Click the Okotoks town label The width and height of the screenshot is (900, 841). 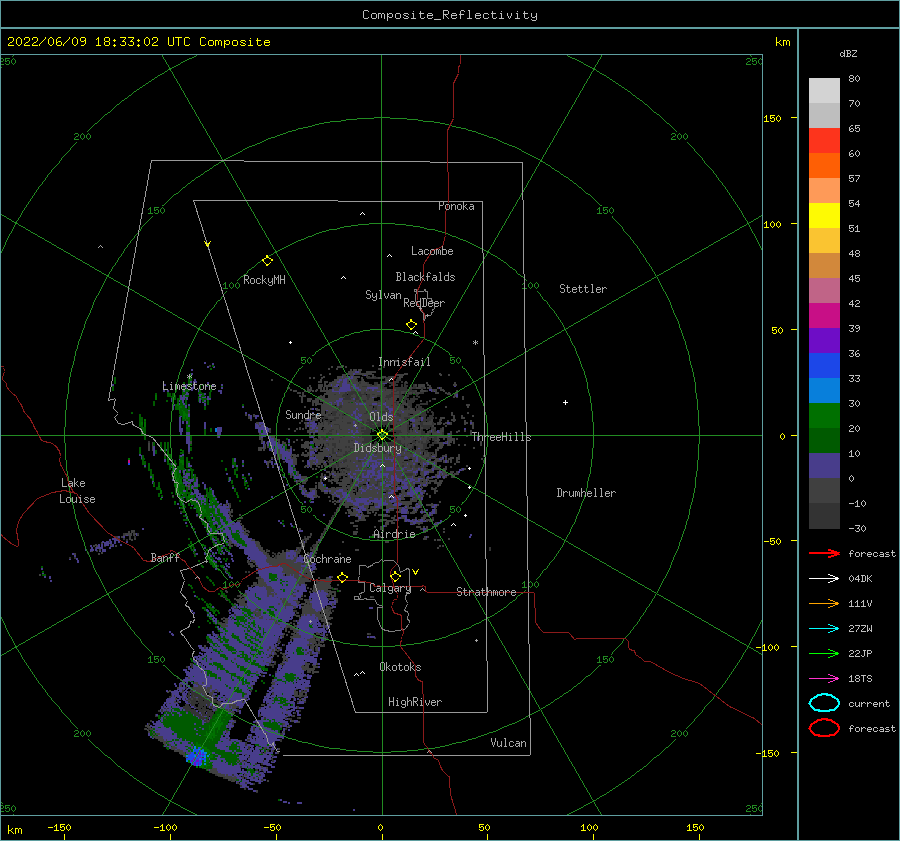pos(401,667)
